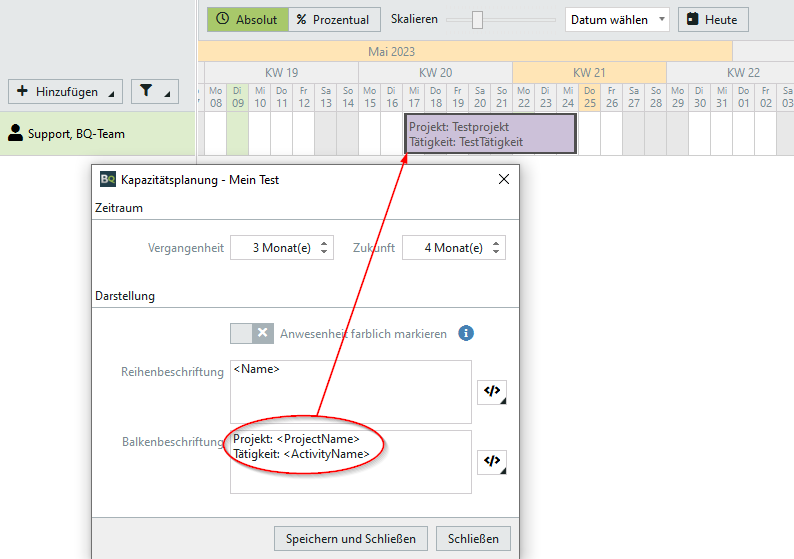The width and height of the screenshot is (794, 559).
Task: Click the BQ logo in dialog title
Action: click(108, 180)
